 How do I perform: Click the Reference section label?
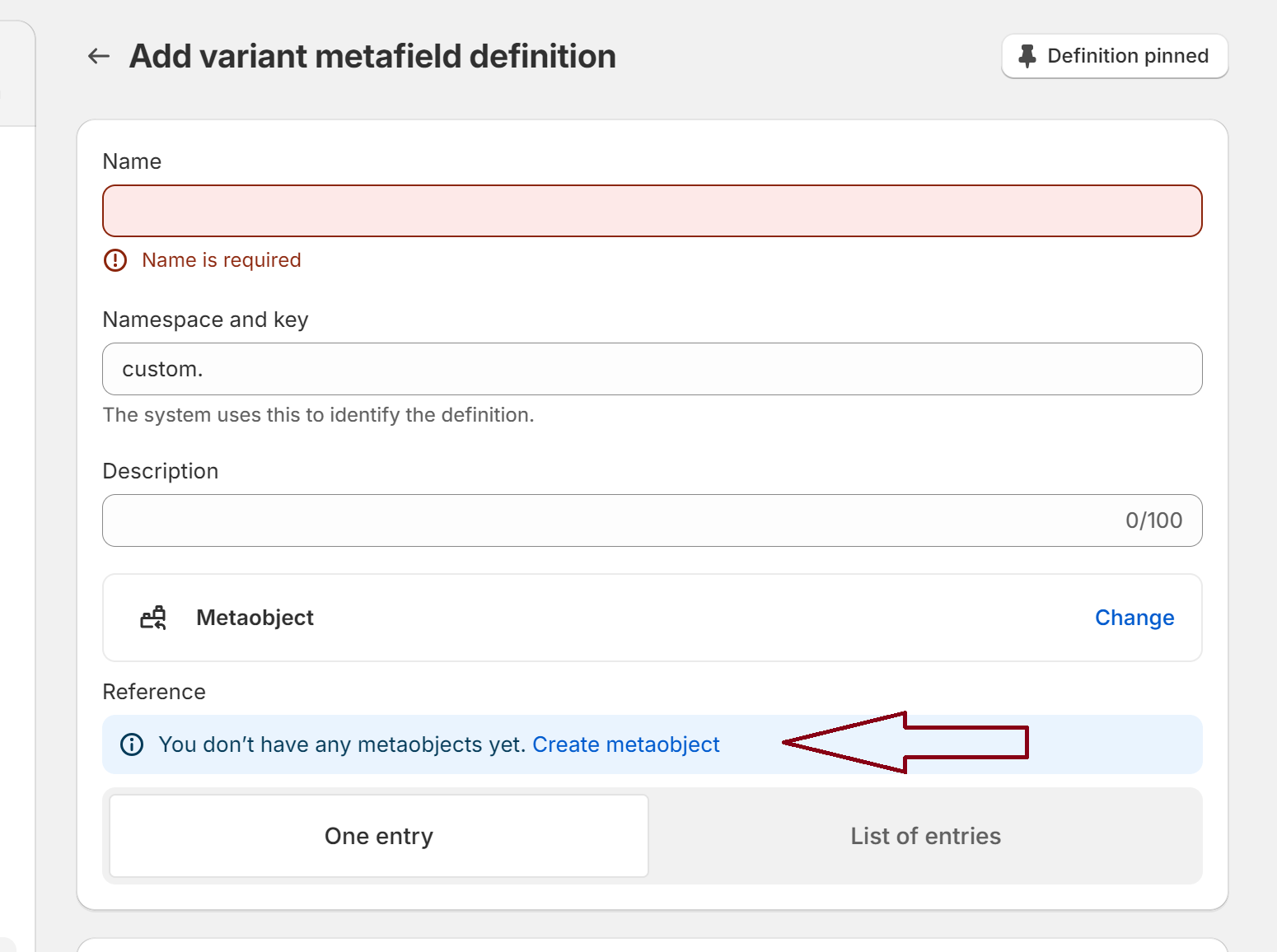[154, 692]
